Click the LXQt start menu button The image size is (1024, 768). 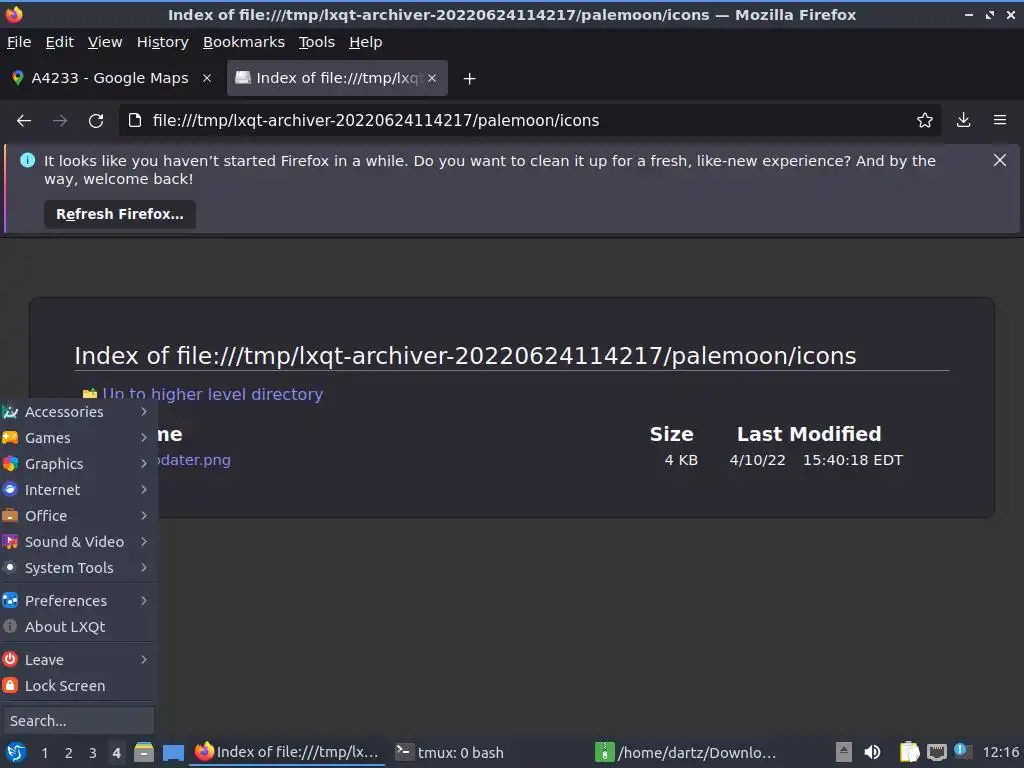[16, 752]
